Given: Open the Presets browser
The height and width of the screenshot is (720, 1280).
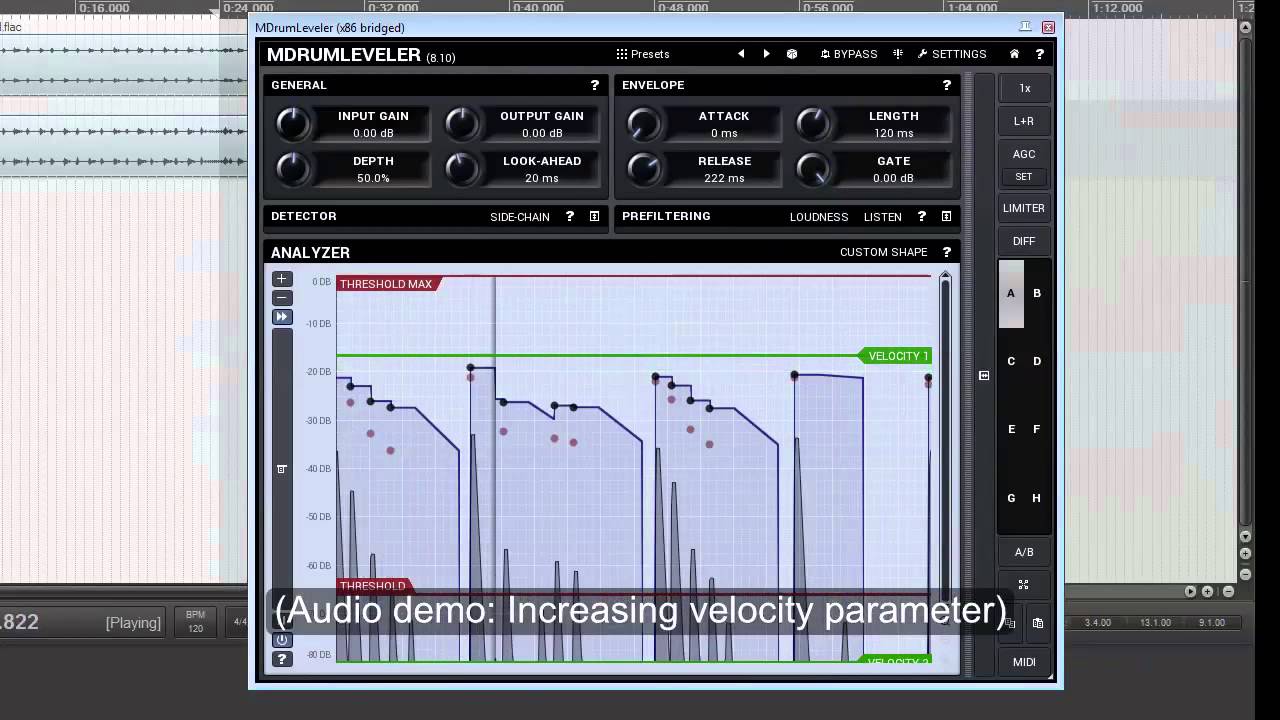Looking at the screenshot, I should (x=643, y=54).
